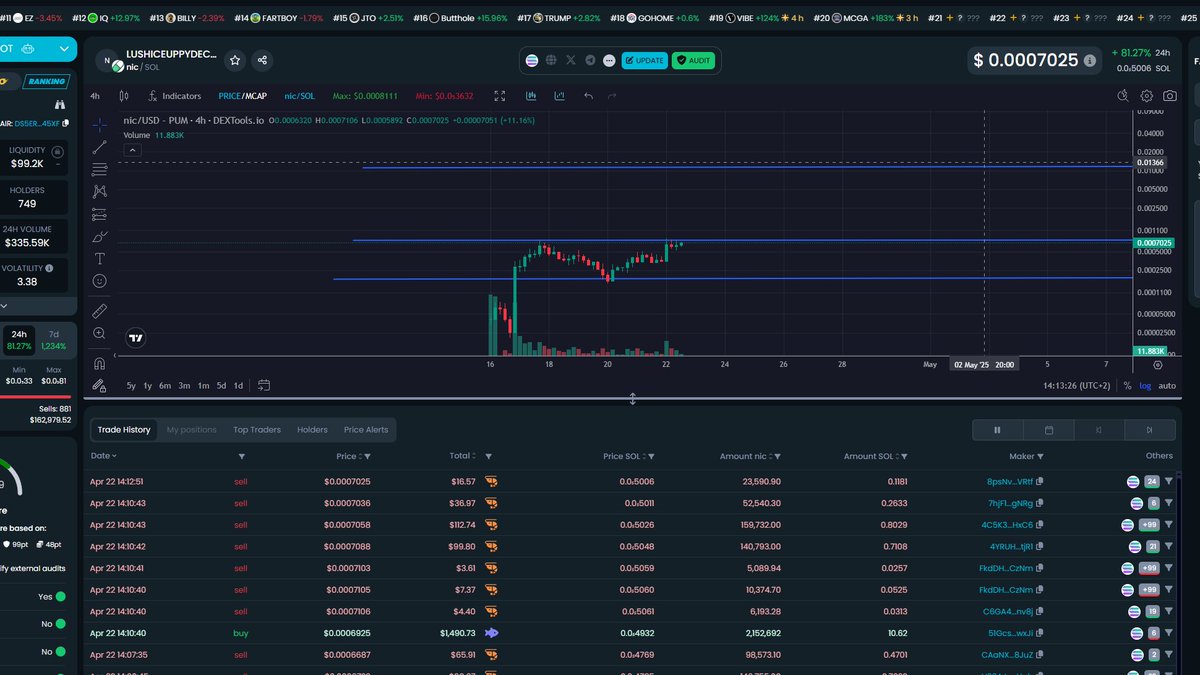Viewport: 1200px width, 675px height.
Task: Enter fullscreen chart mode
Action: [x=500, y=96]
